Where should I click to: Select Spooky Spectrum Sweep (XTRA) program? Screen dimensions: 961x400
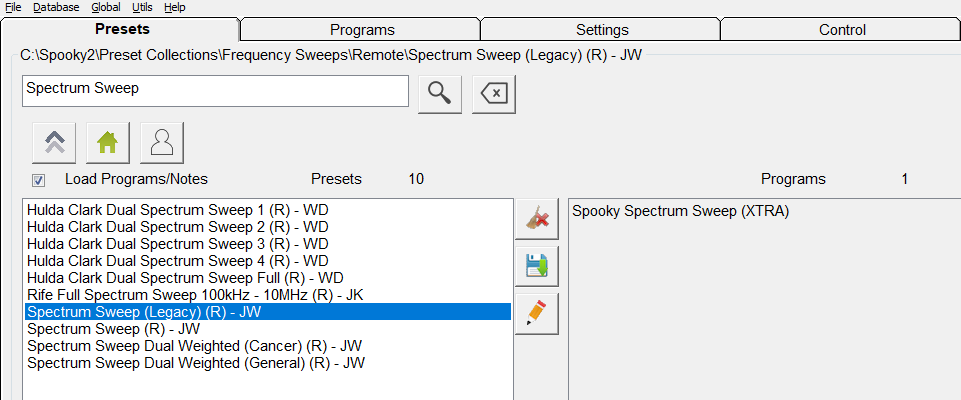pos(674,211)
